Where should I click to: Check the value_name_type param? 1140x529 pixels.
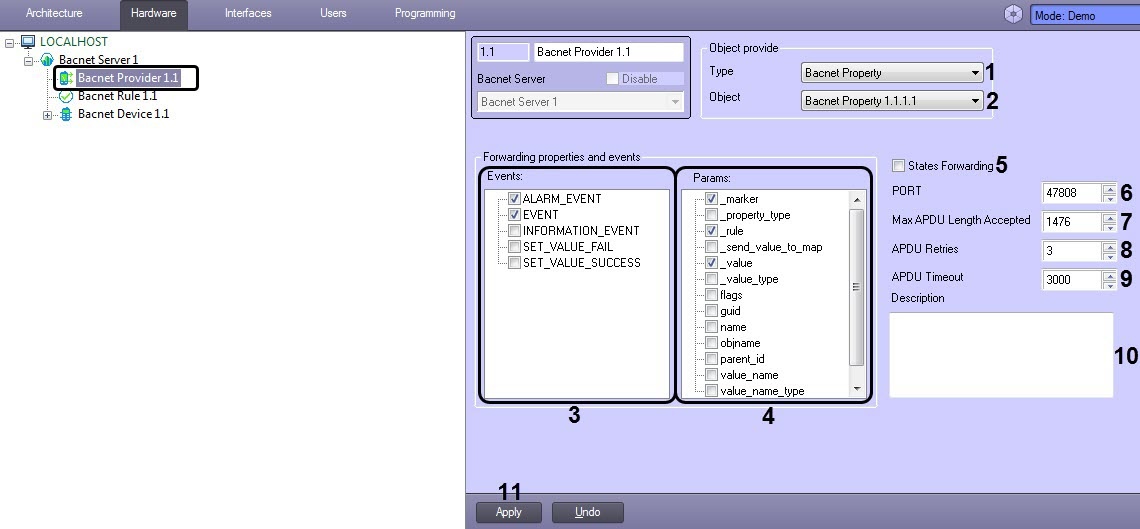click(x=711, y=391)
